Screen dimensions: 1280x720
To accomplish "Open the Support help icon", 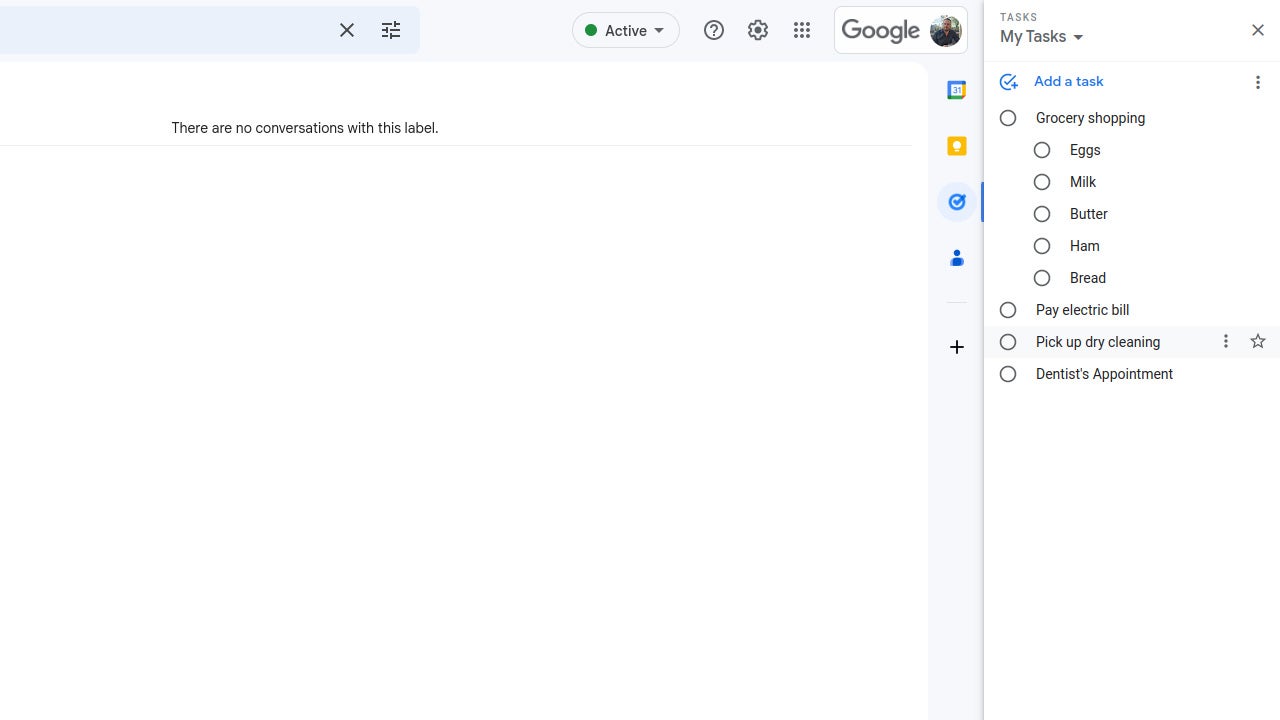I will point(714,30).
